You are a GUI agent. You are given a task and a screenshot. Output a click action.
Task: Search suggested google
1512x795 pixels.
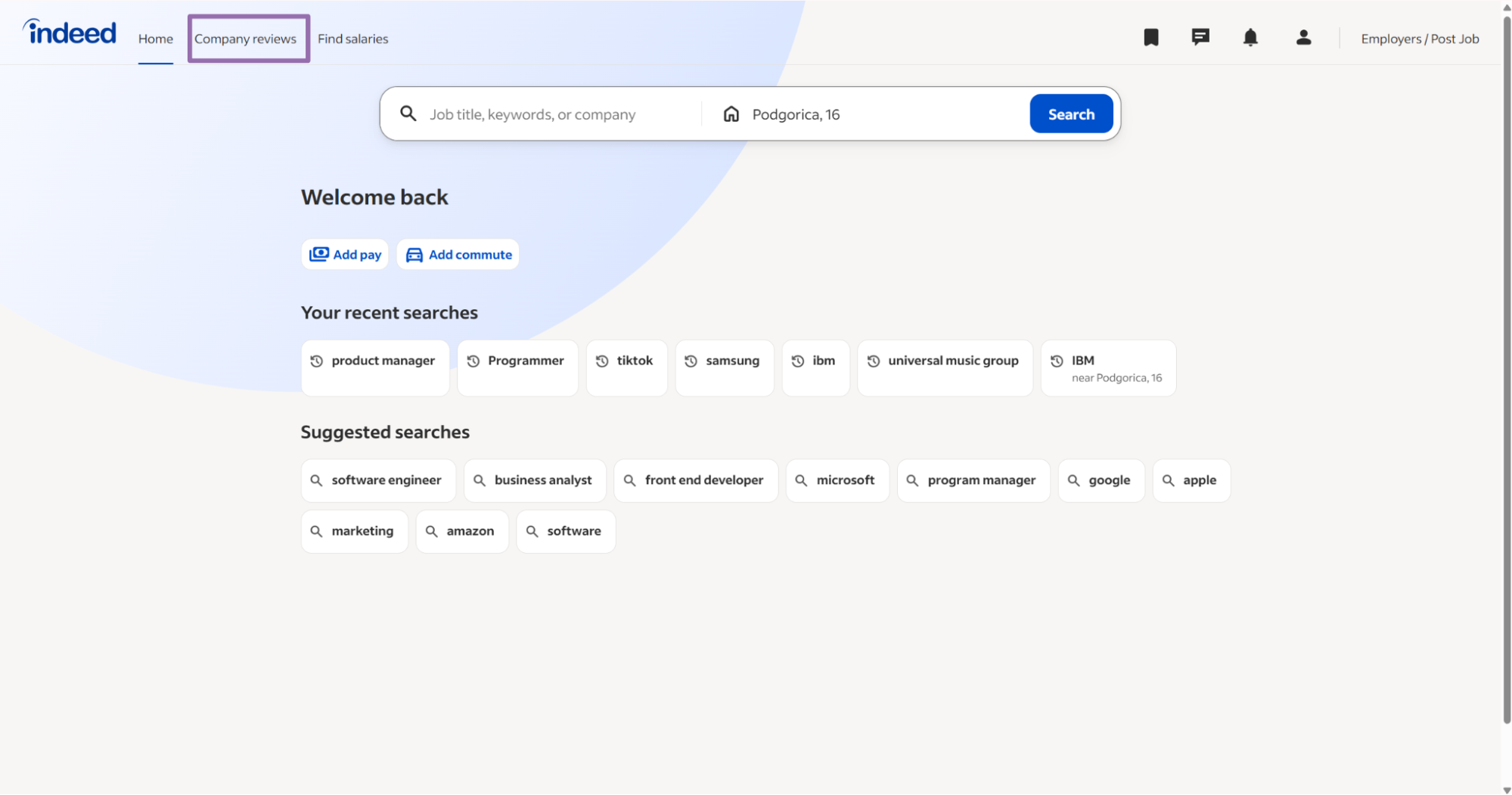(1101, 480)
